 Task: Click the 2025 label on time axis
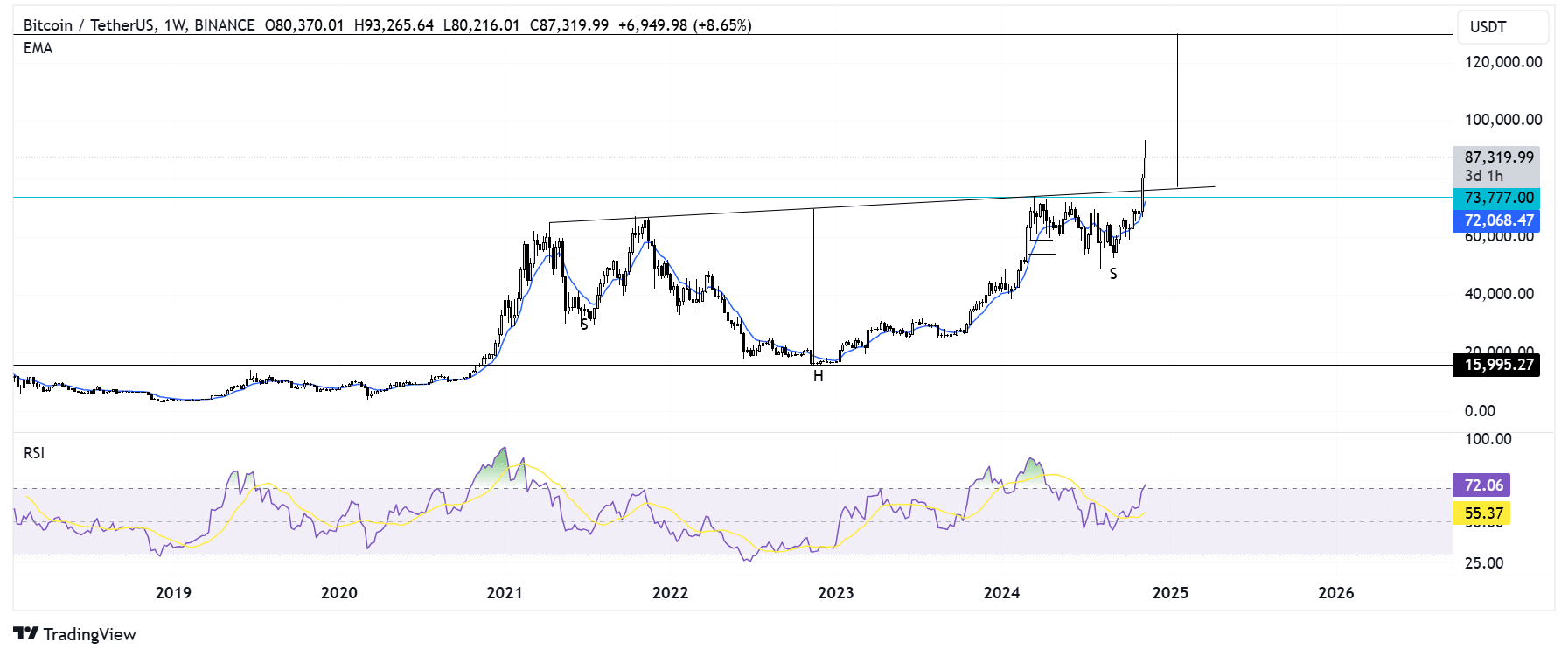(1170, 593)
